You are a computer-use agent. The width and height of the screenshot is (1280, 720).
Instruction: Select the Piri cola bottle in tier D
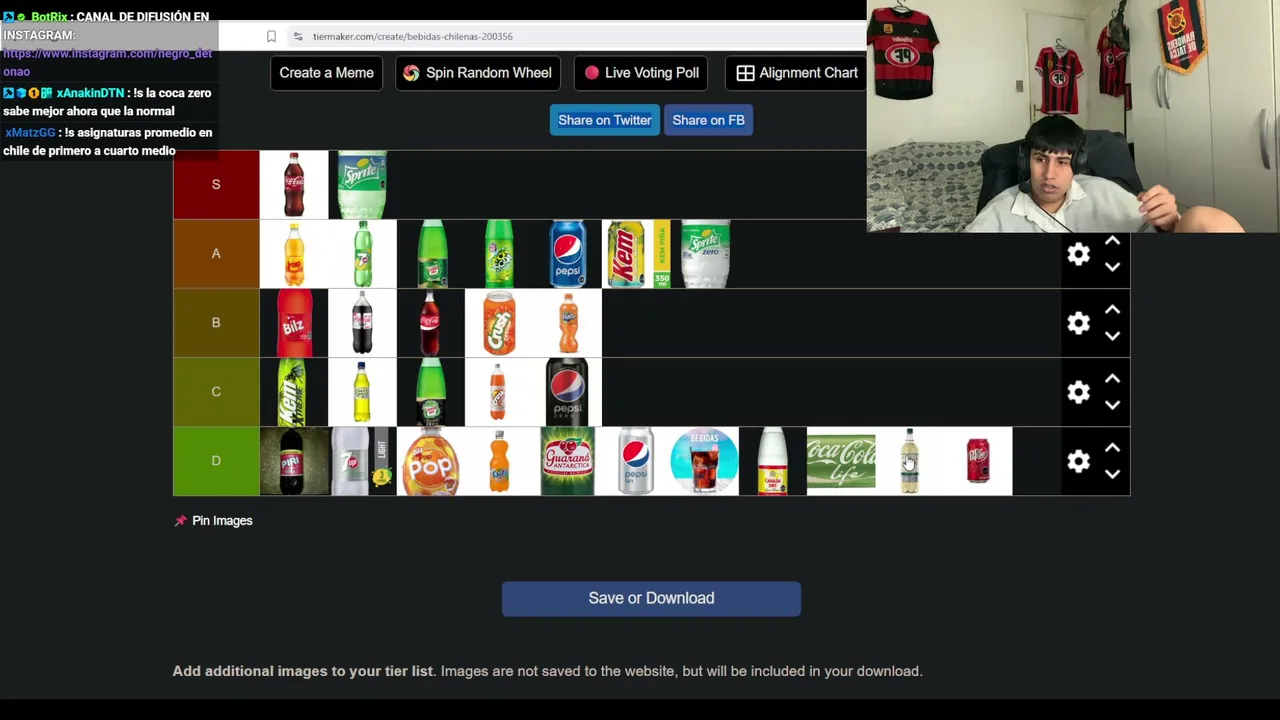294,461
